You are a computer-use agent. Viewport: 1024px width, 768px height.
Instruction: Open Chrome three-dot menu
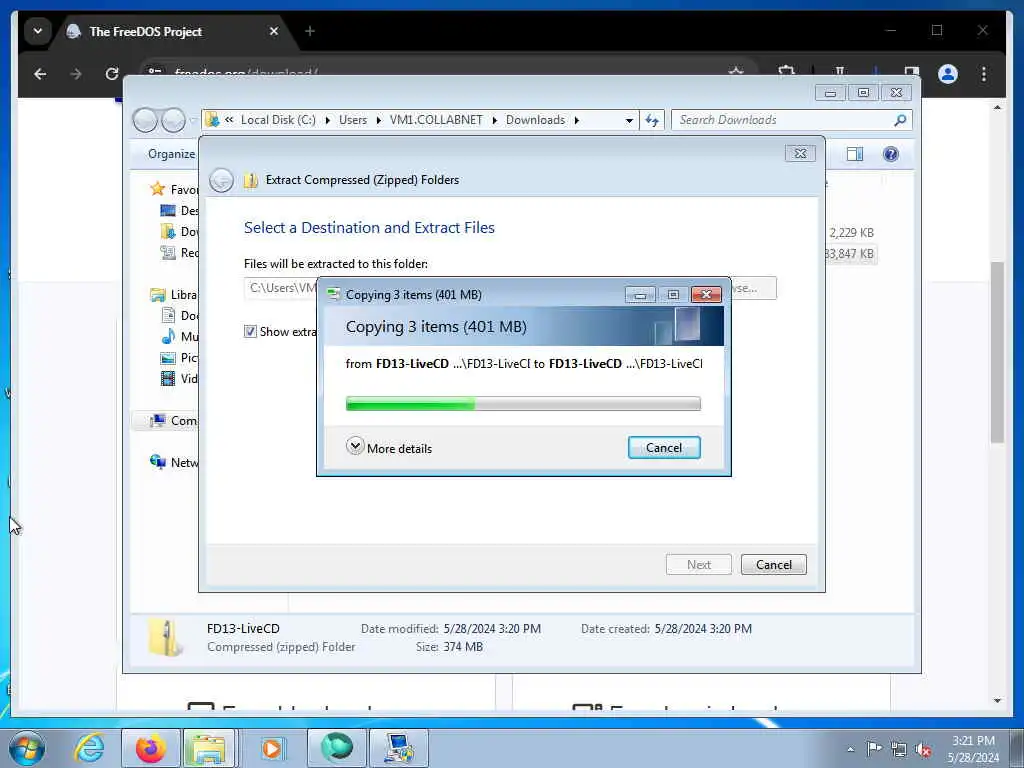click(x=984, y=74)
